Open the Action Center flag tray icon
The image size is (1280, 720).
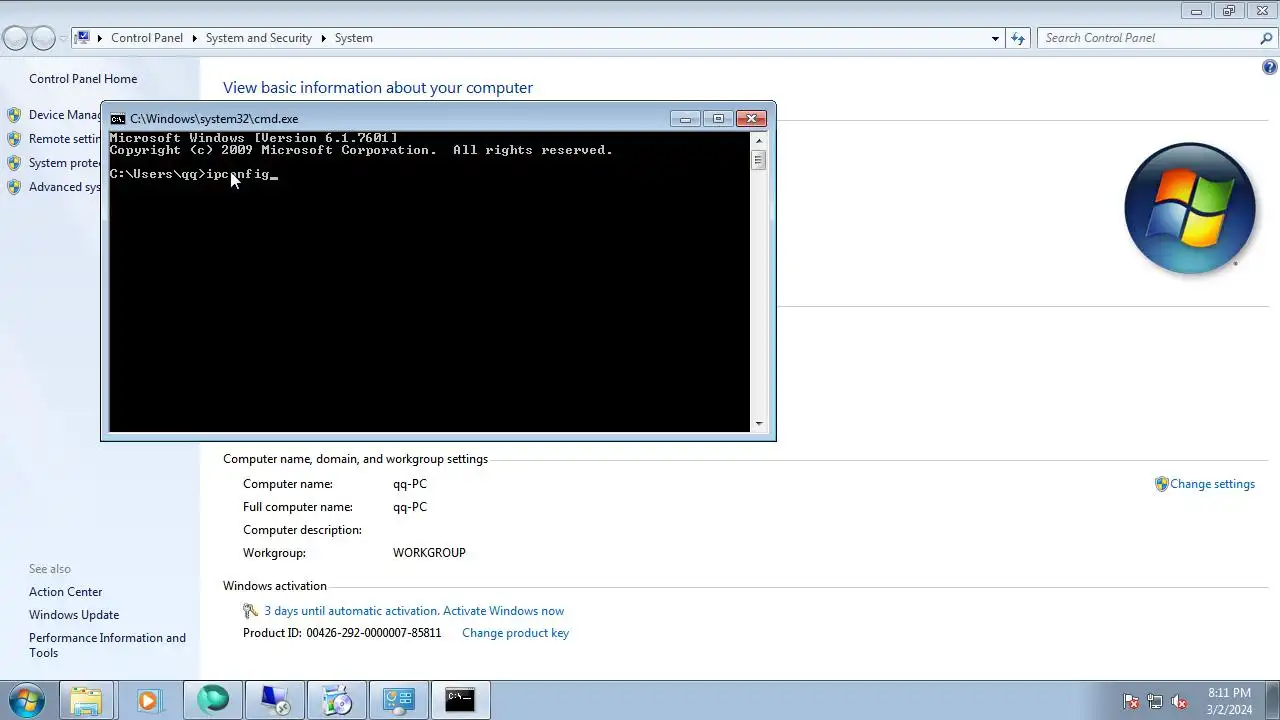tap(1131, 701)
